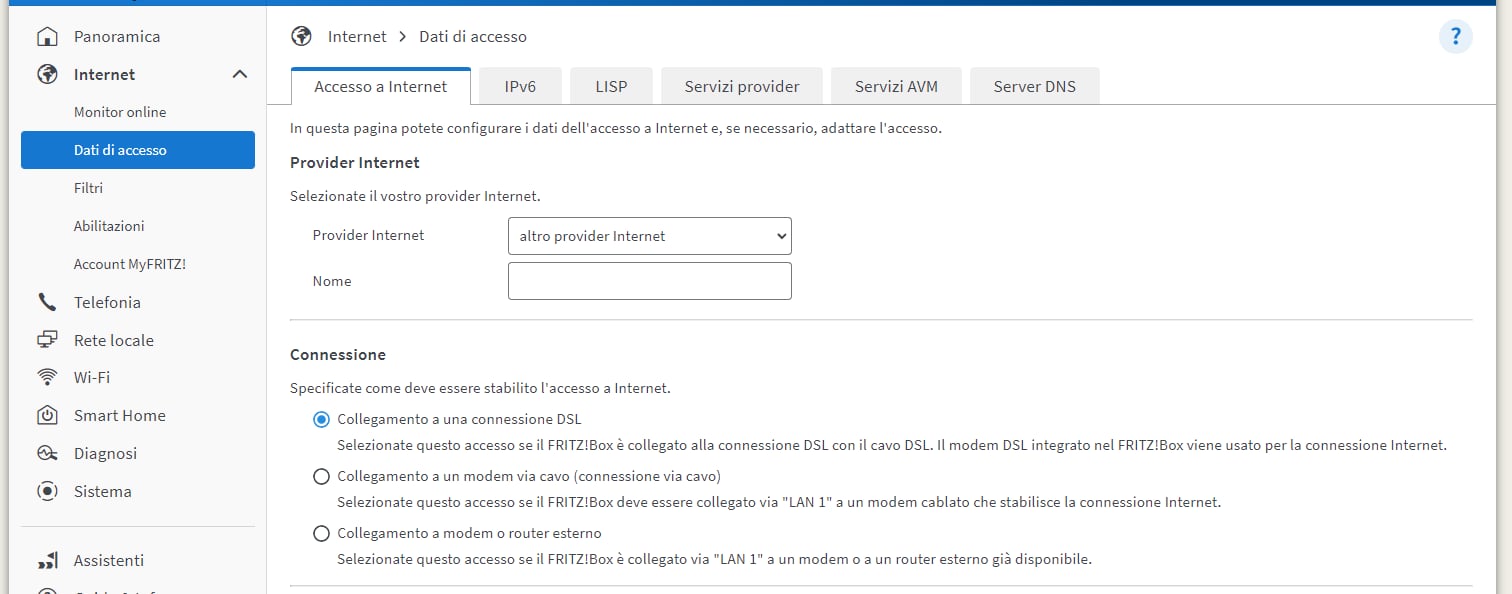Click the Smart Home power icon
Screen dimensions: 1512x594
47,415
